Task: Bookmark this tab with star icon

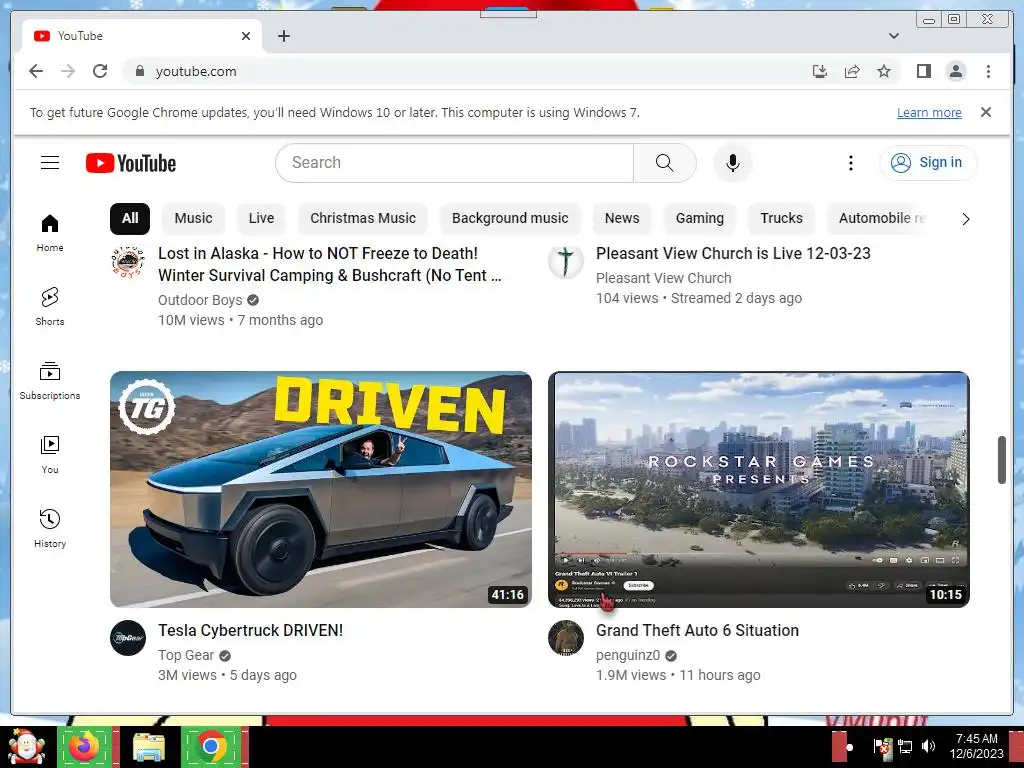Action: pyautogui.click(x=884, y=71)
